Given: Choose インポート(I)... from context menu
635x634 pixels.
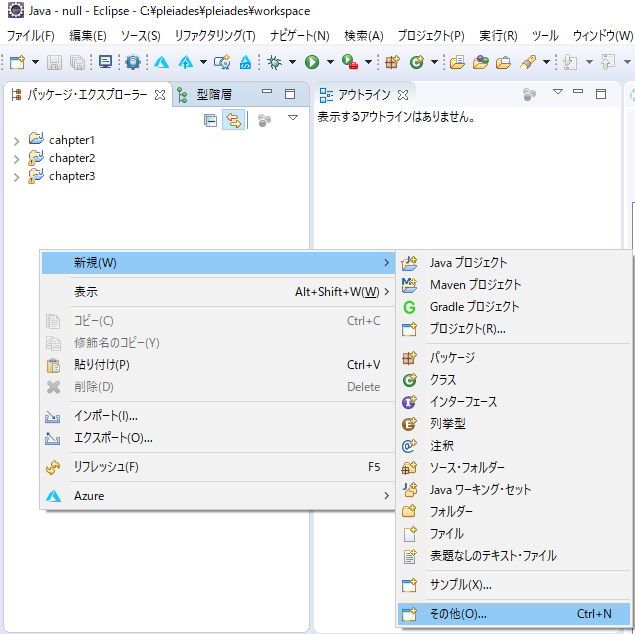Looking at the screenshot, I should coord(218,416).
